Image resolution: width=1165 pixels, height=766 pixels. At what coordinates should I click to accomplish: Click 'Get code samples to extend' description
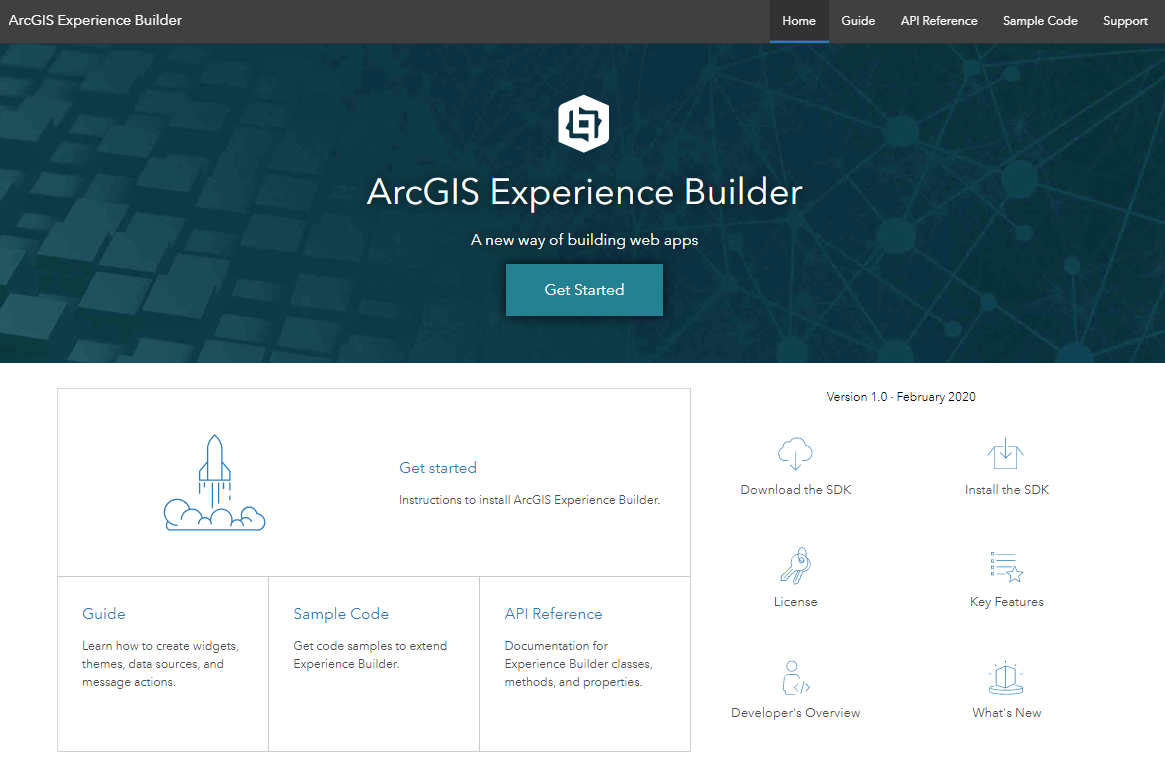tap(370, 655)
